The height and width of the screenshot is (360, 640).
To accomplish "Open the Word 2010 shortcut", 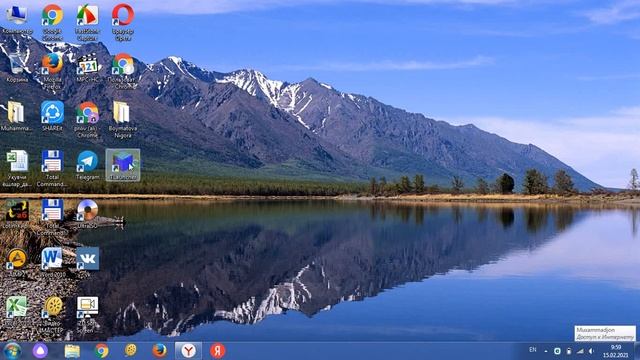I will tap(52, 262).
